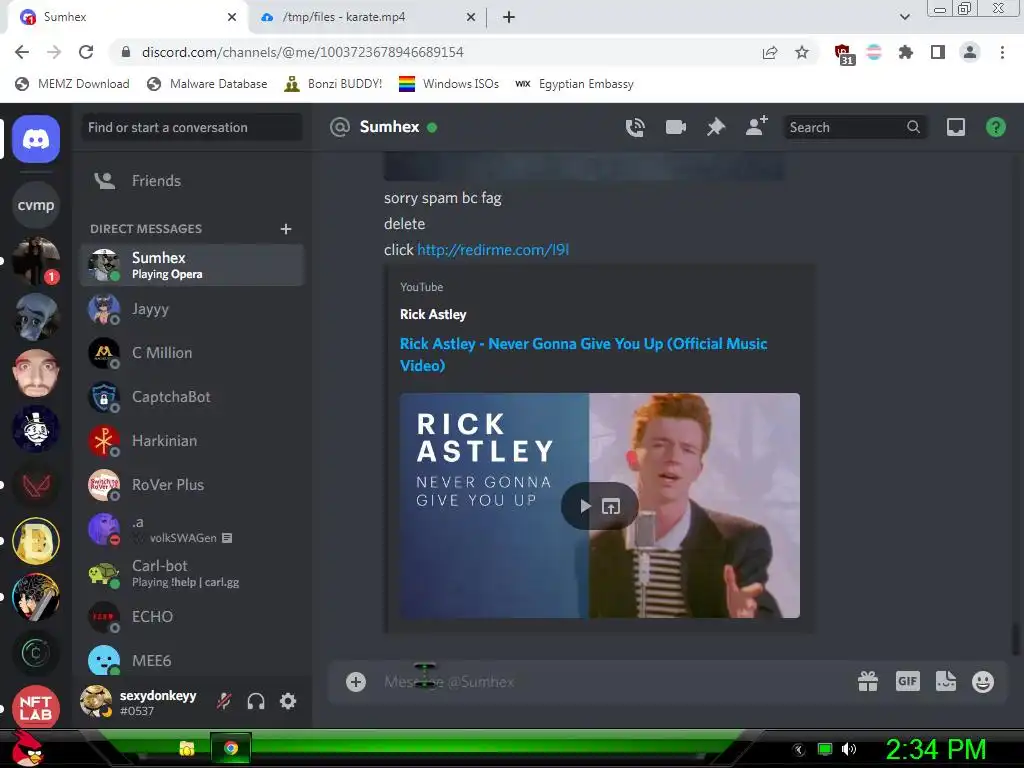The image size is (1024, 768).
Task: Close the karate.mp4 tab
Action: click(471, 17)
